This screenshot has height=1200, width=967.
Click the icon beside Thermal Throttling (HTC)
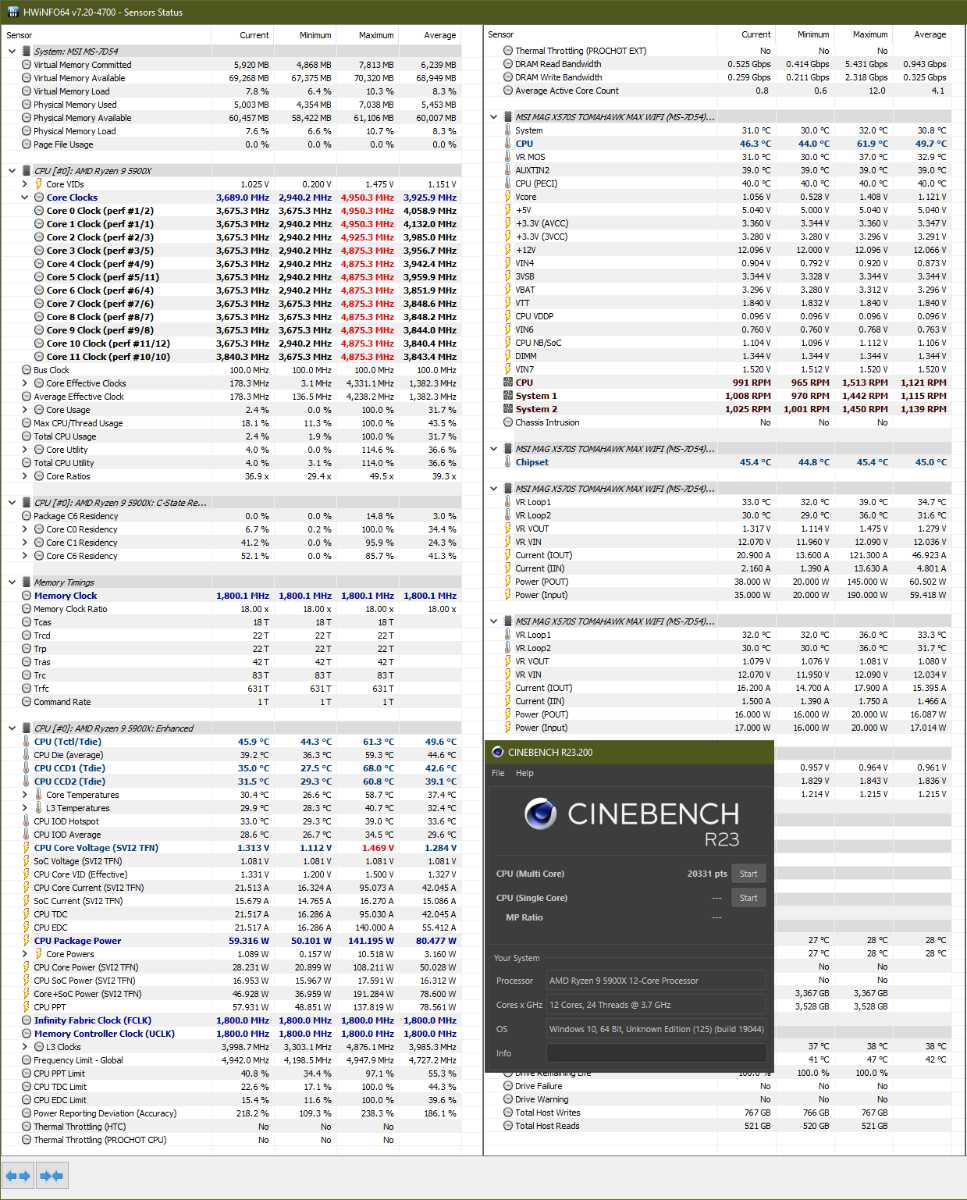[x=26, y=1126]
